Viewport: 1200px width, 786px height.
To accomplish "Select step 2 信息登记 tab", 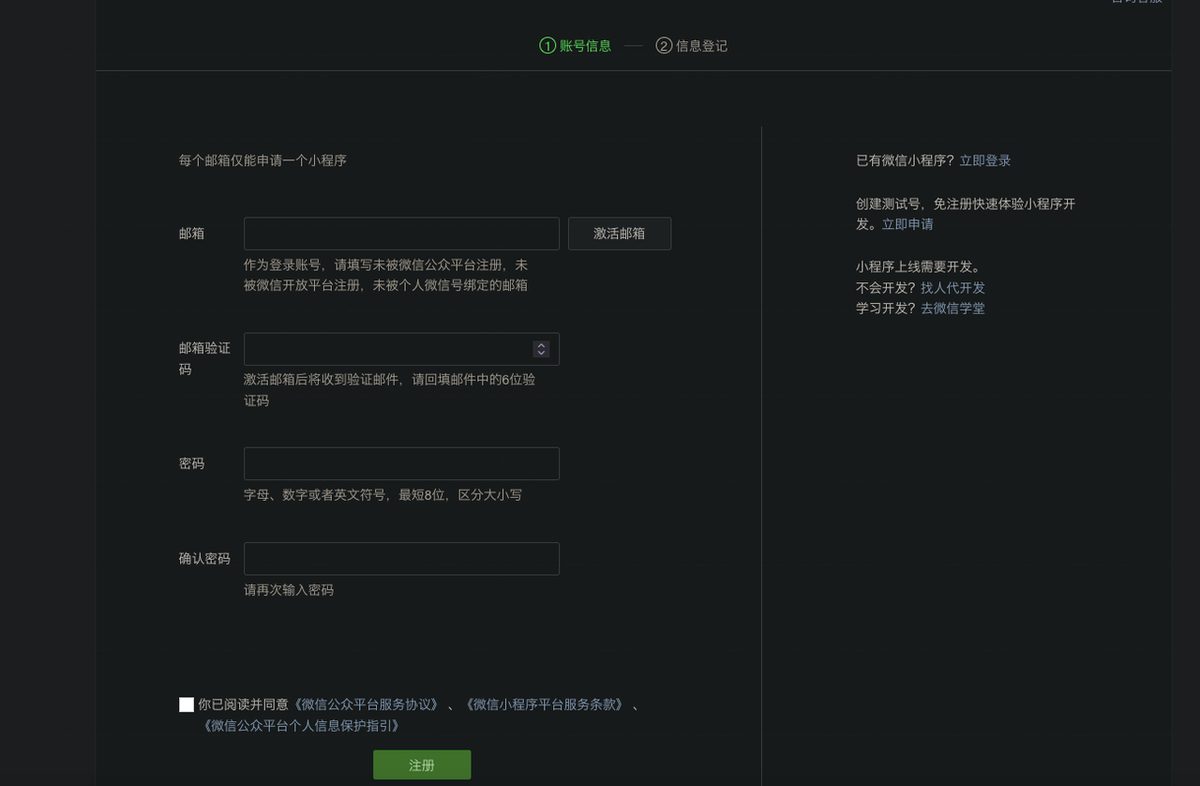I will point(691,45).
